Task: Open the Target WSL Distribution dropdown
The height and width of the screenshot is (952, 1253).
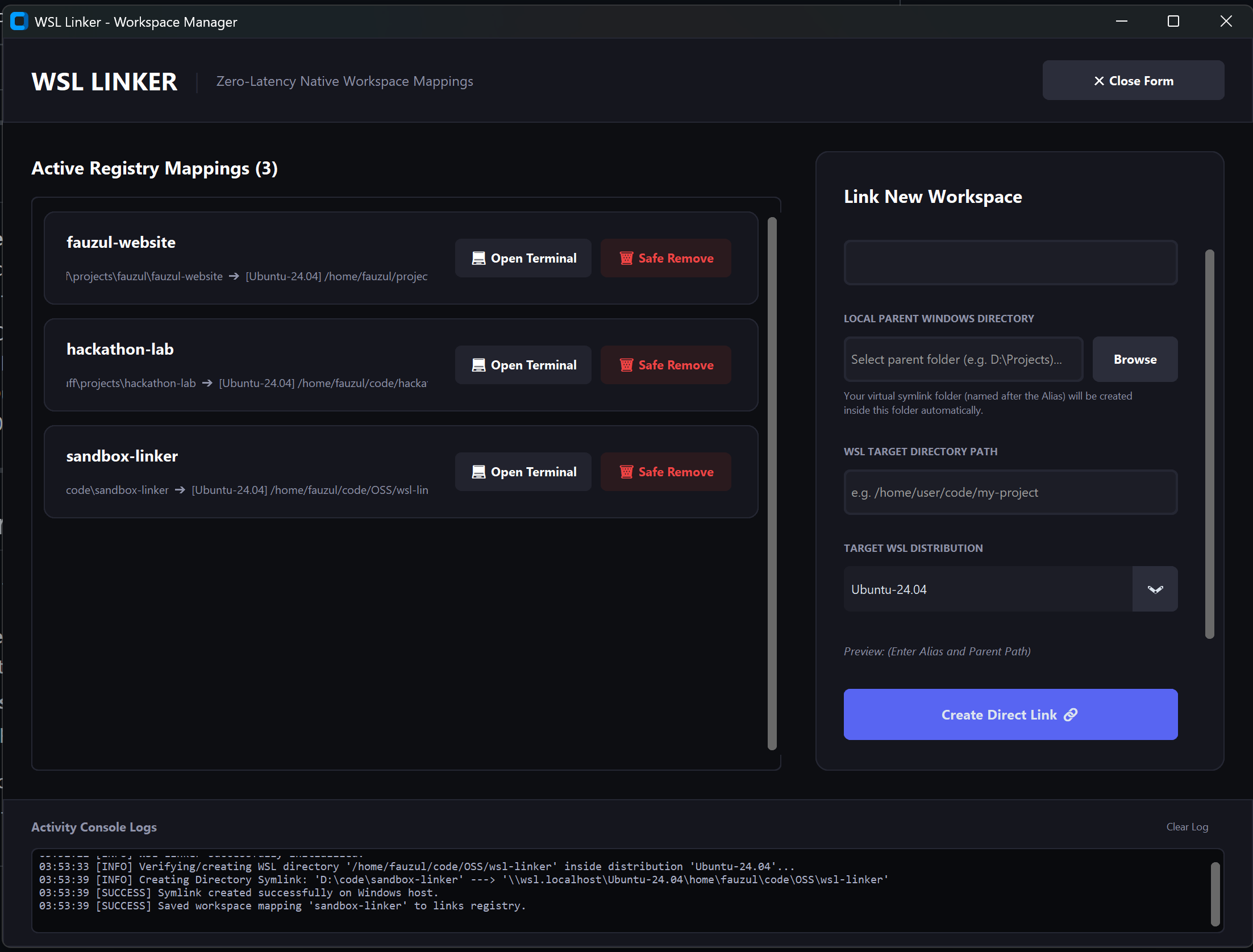Action: point(1010,589)
